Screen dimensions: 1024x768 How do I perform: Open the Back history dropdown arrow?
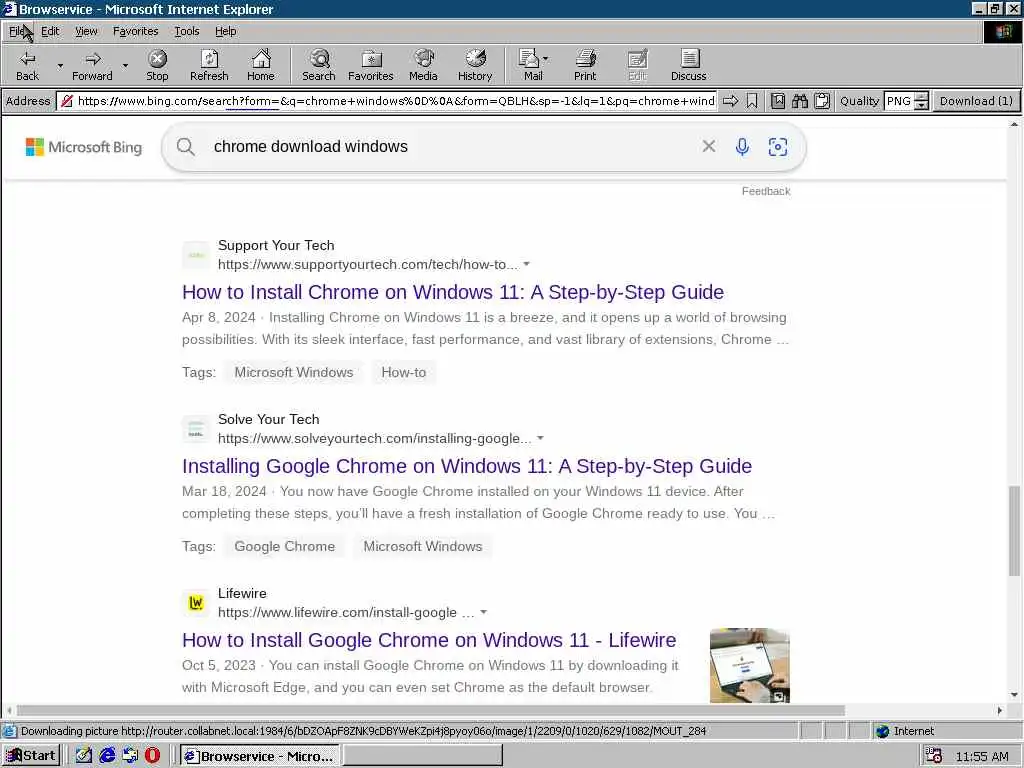pyautogui.click(x=60, y=65)
